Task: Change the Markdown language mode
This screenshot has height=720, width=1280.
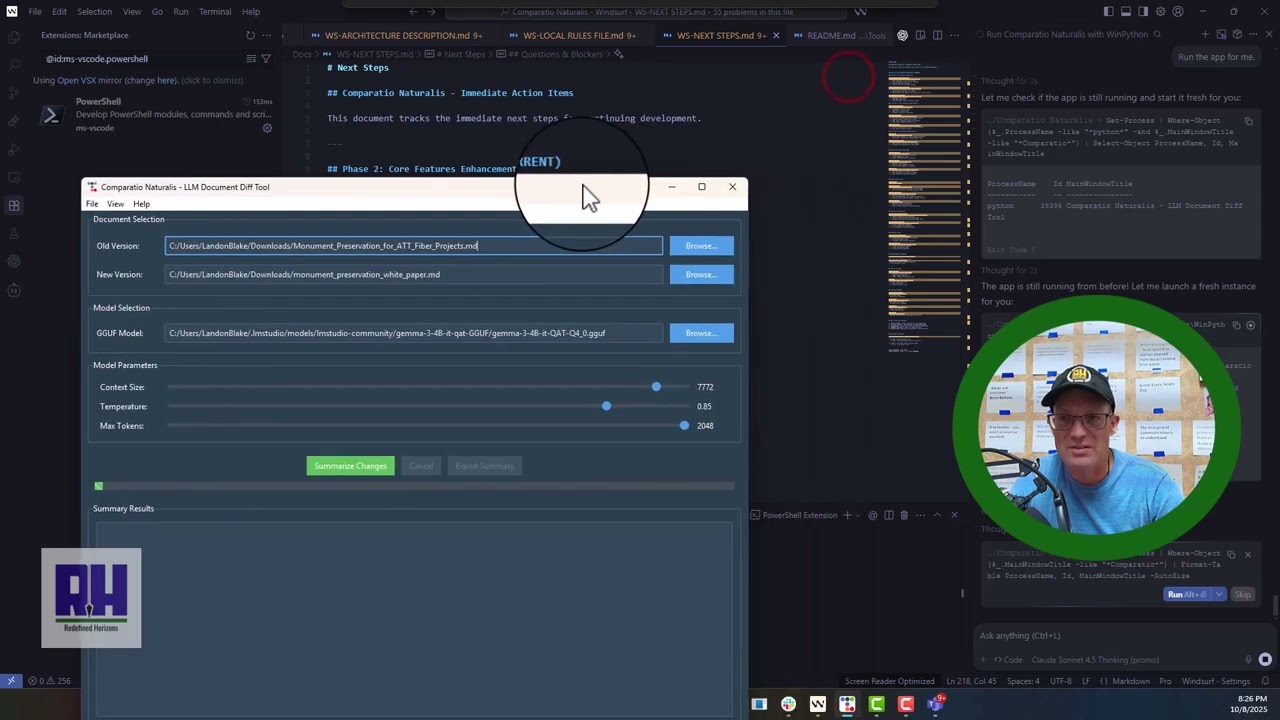Action: click(x=1131, y=681)
